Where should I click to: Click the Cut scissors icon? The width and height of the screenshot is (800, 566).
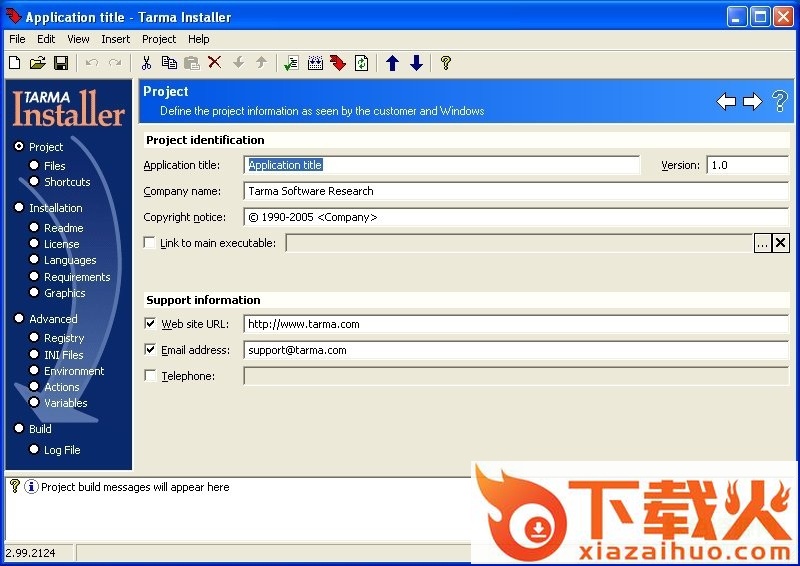[146, 63]
